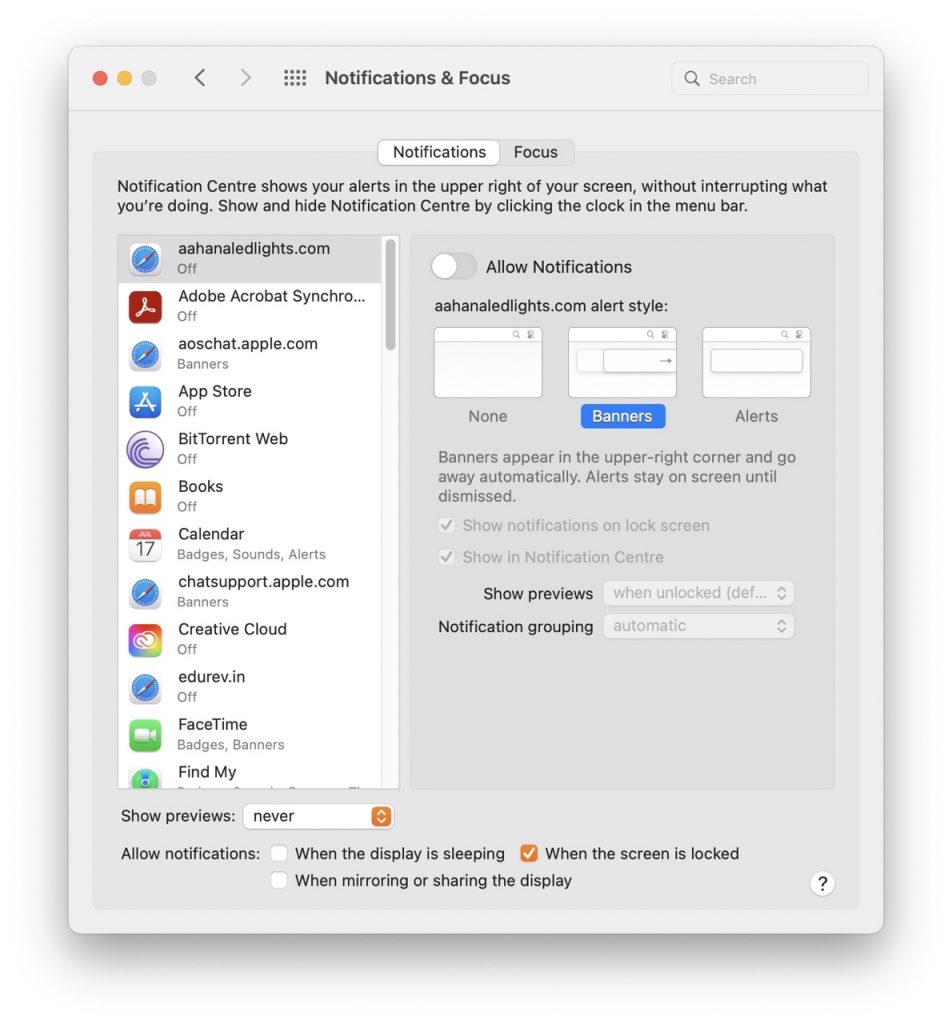952x1024 pixels.
Task: Uncheck When the screen is locked
Action: (x=529, y=854)
